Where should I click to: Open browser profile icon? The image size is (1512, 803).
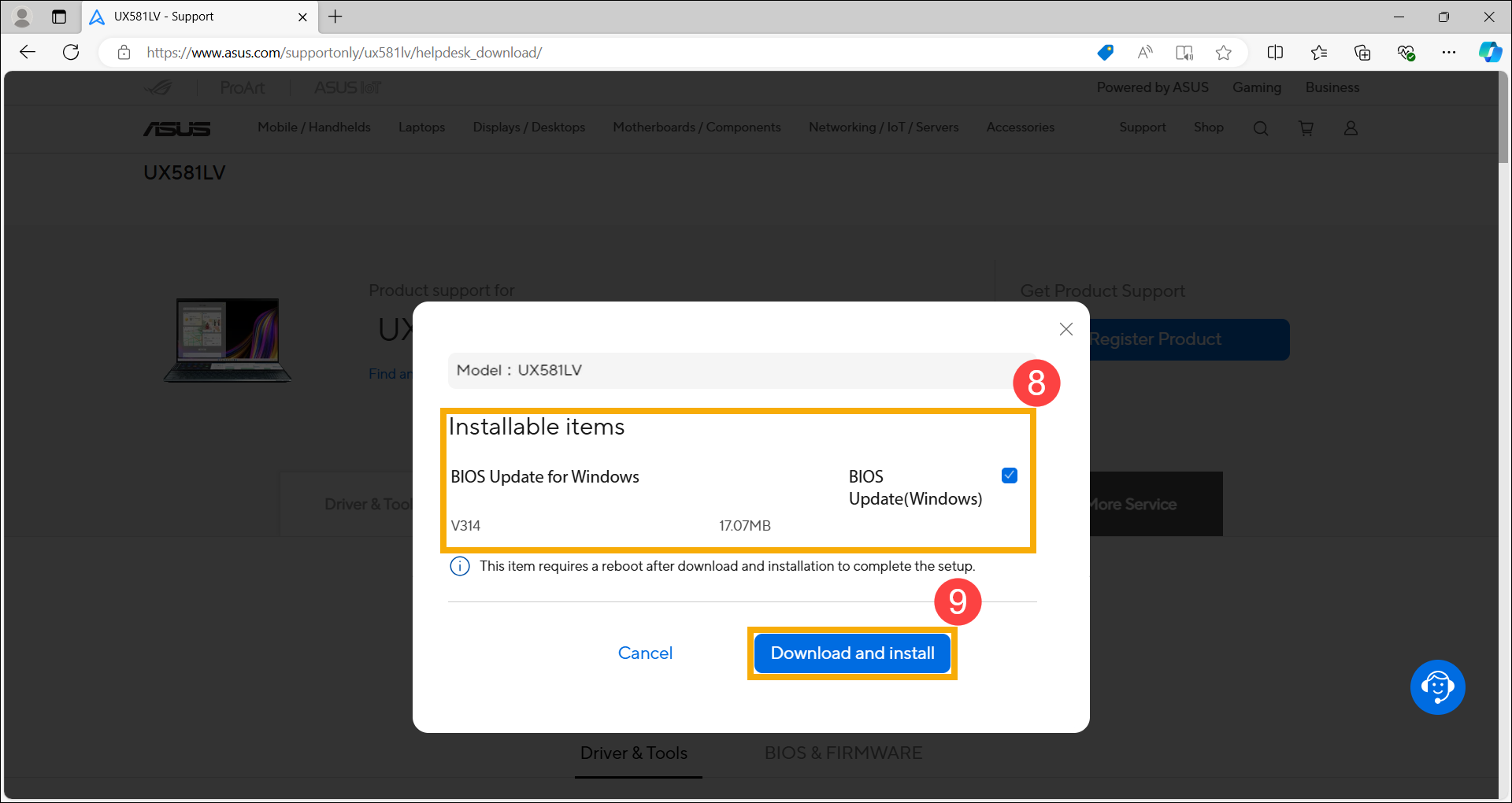(22, 17)
